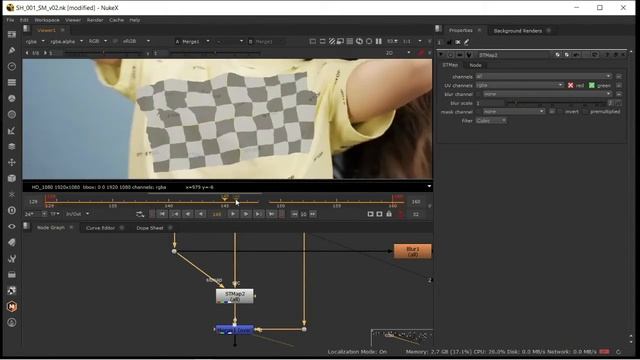
Task: Click the Deep nodes icon in left toolbar
Action: coord(12,211)
